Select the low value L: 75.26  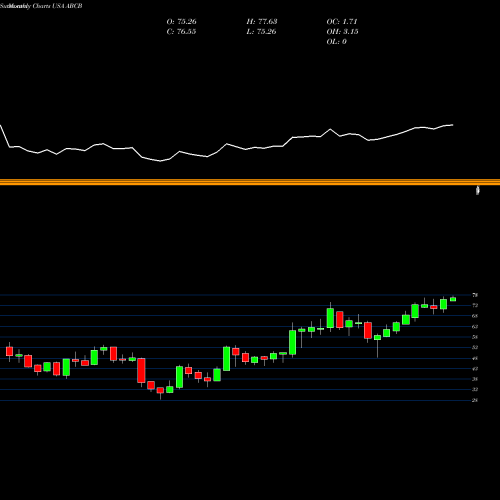tap(261, 32)
